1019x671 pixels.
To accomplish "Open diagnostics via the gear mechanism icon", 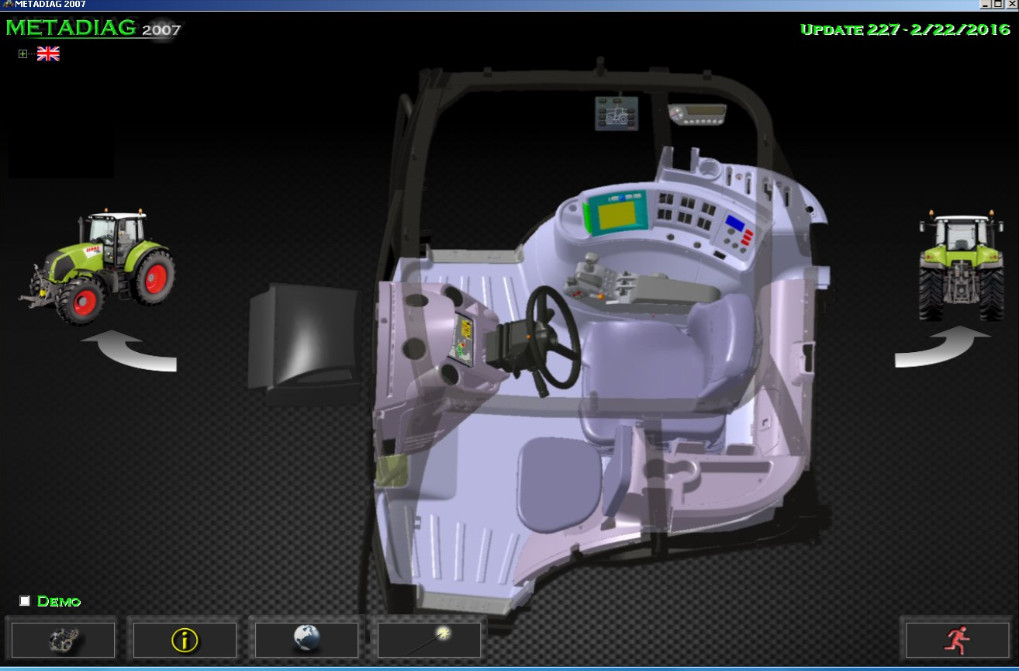I will coord(62,639).
